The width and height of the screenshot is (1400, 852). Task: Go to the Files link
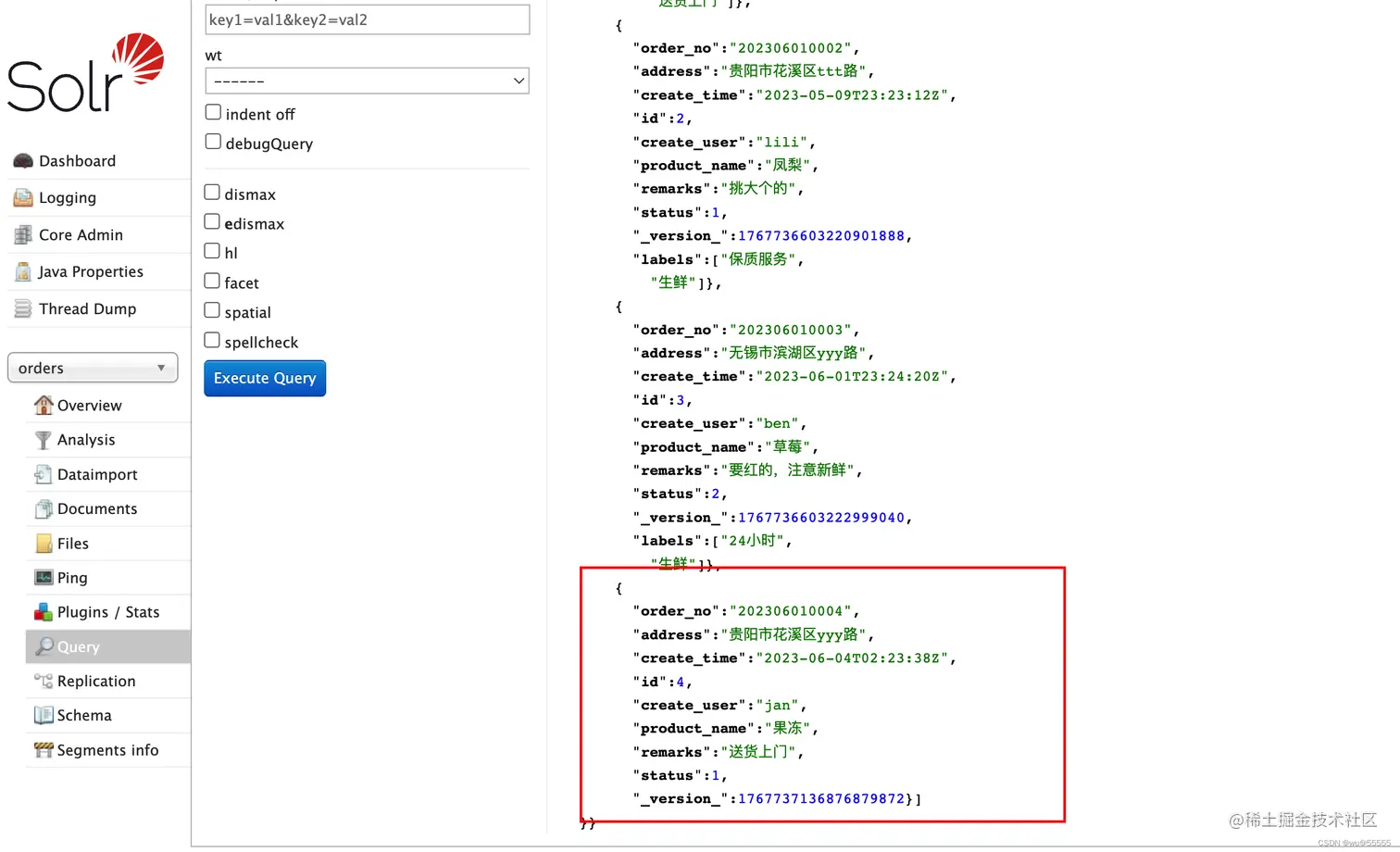tap(73, 544)
